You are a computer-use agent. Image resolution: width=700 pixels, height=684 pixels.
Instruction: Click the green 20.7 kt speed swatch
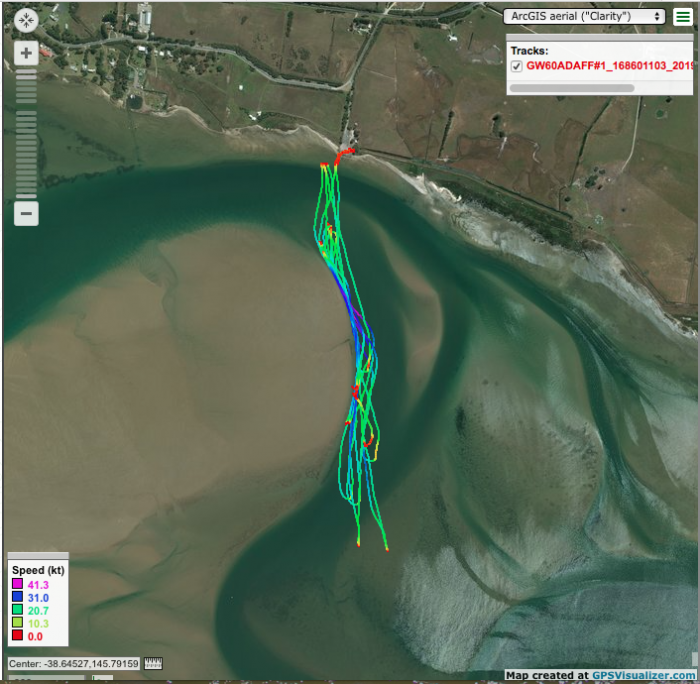point(17,610)
